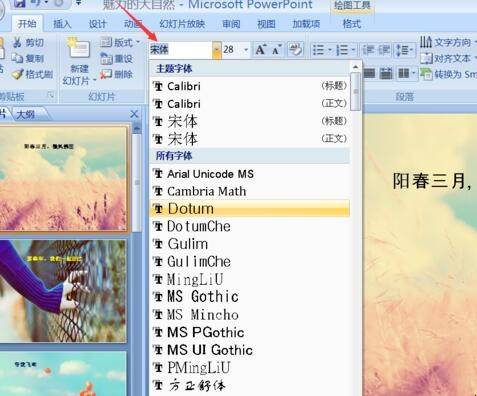Select the 格式 drawing tools tab
477x396 pixels.
click(352, 24)
